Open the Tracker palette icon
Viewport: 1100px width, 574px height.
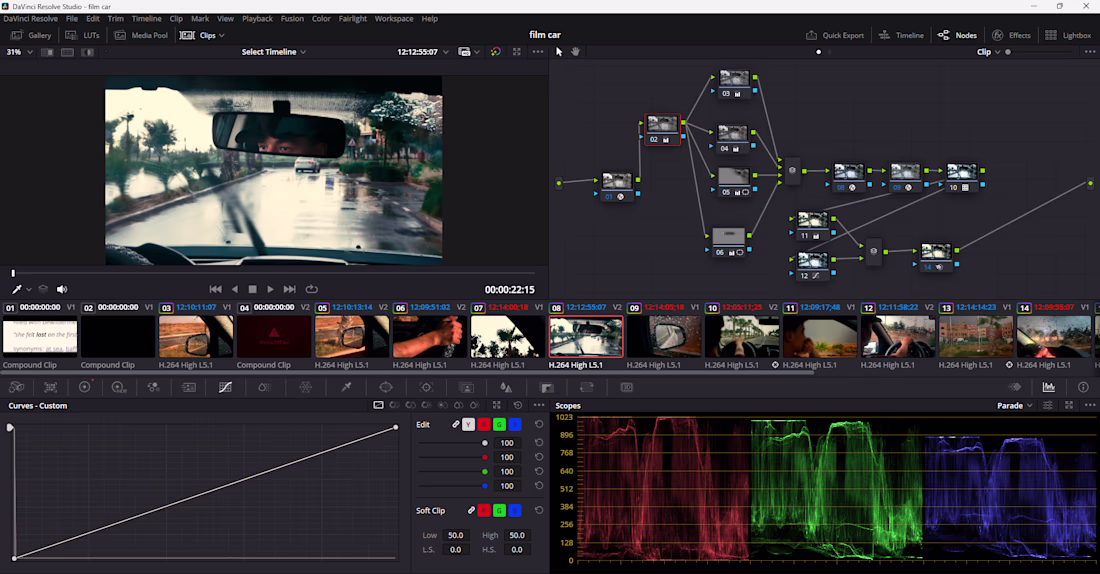tap(426, 387)
